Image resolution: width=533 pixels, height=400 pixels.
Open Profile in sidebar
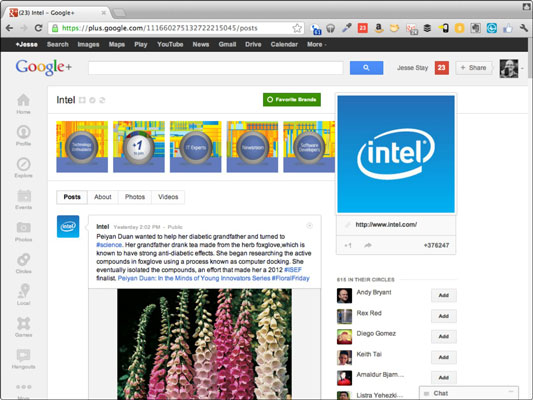23,136
